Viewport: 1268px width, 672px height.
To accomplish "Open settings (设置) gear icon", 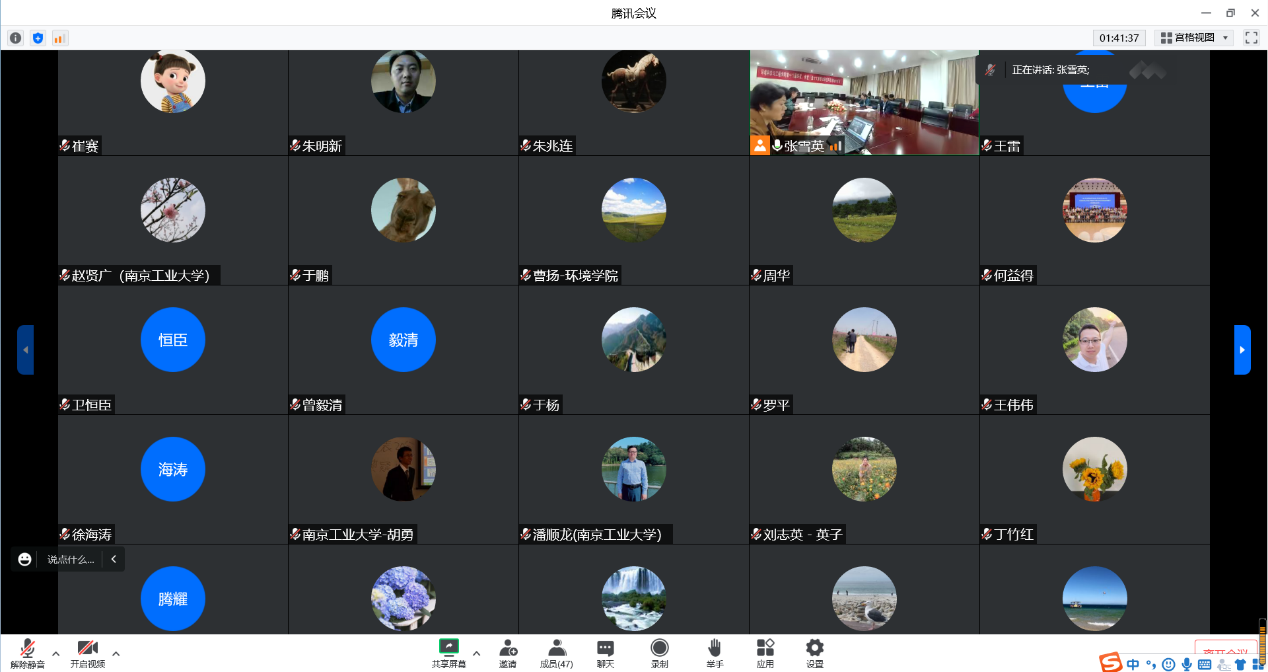I will coord(815,652).
